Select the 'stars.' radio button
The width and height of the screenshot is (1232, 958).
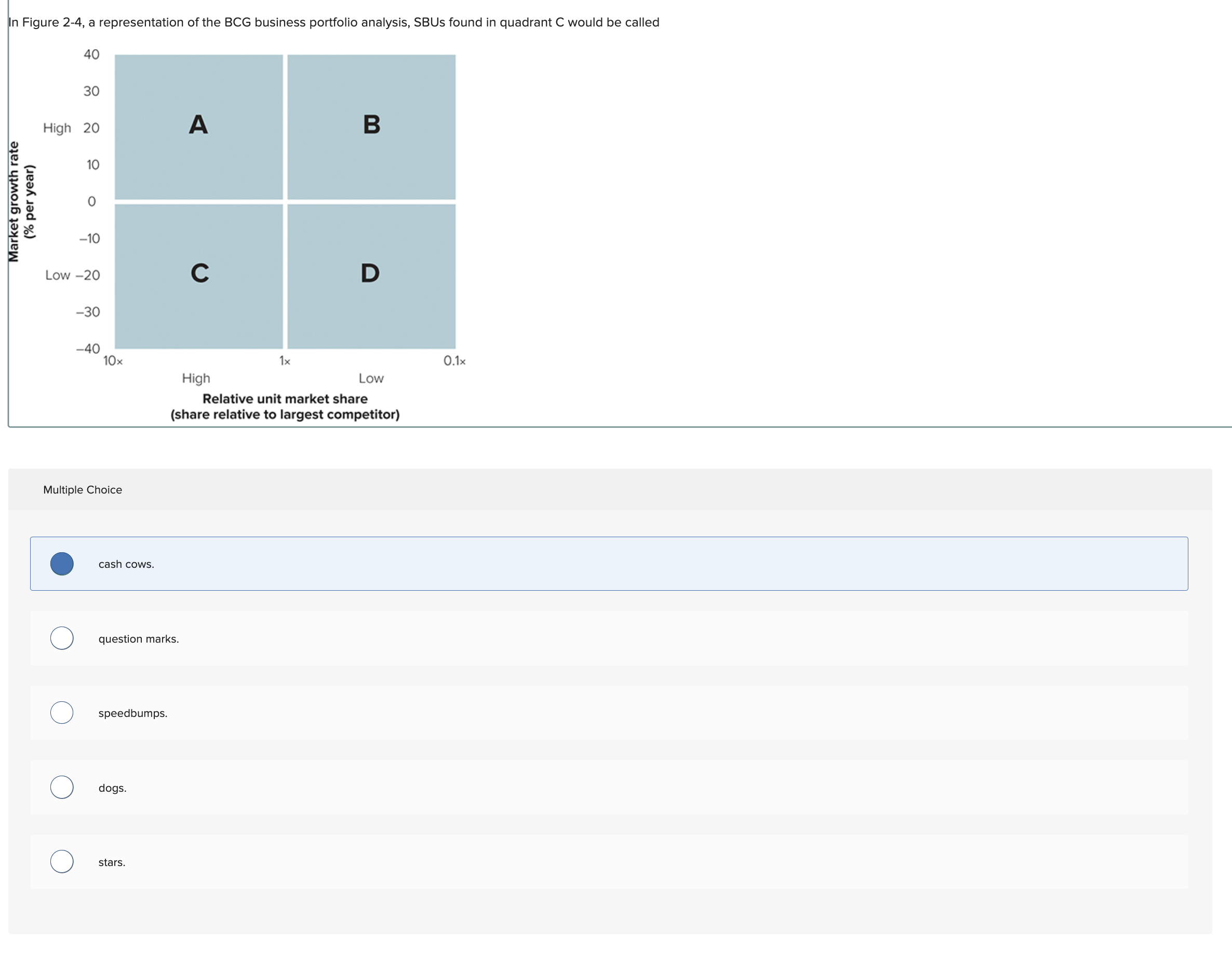(x=62, y=861)
